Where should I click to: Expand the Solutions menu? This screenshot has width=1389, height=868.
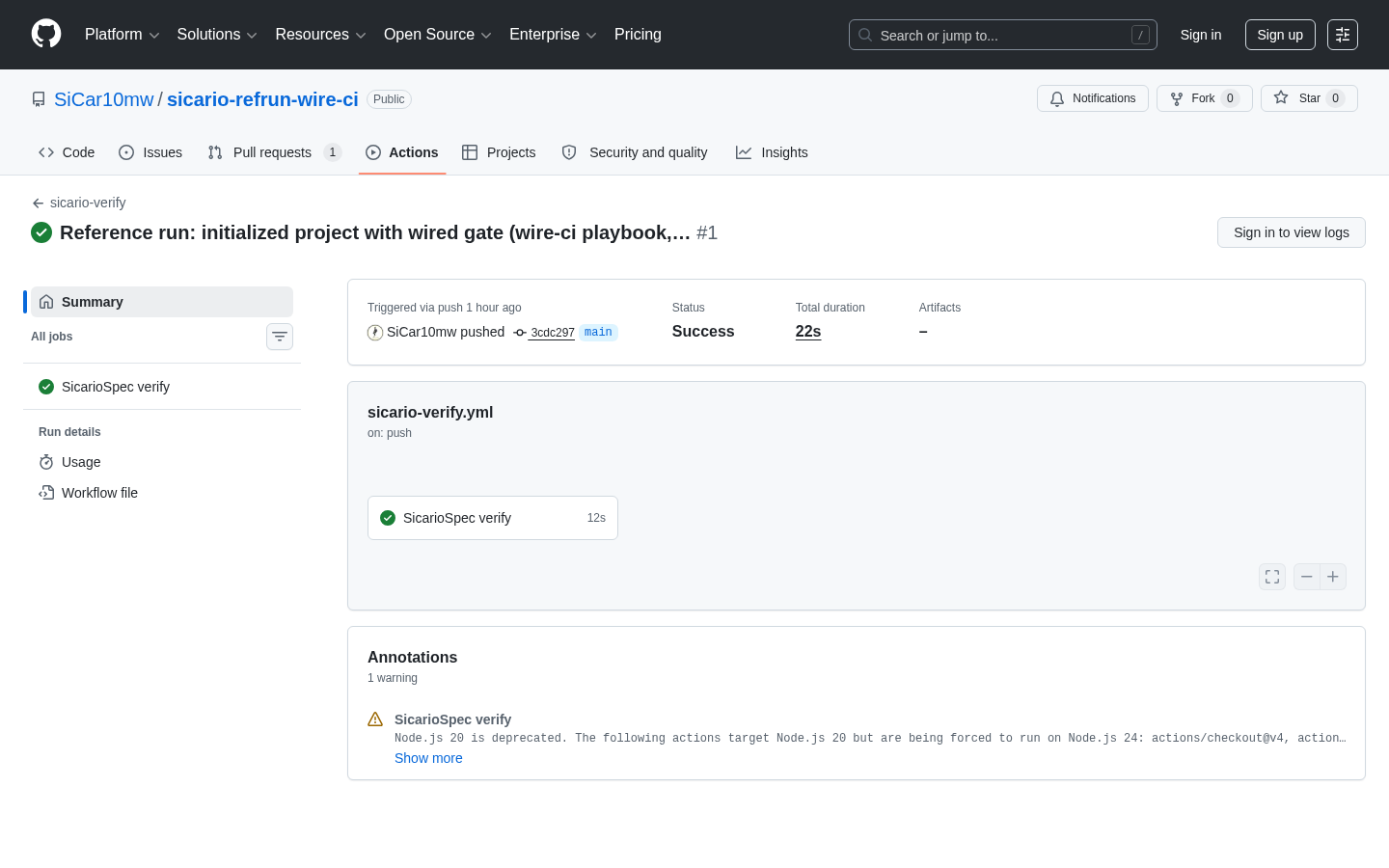[217, 35]
